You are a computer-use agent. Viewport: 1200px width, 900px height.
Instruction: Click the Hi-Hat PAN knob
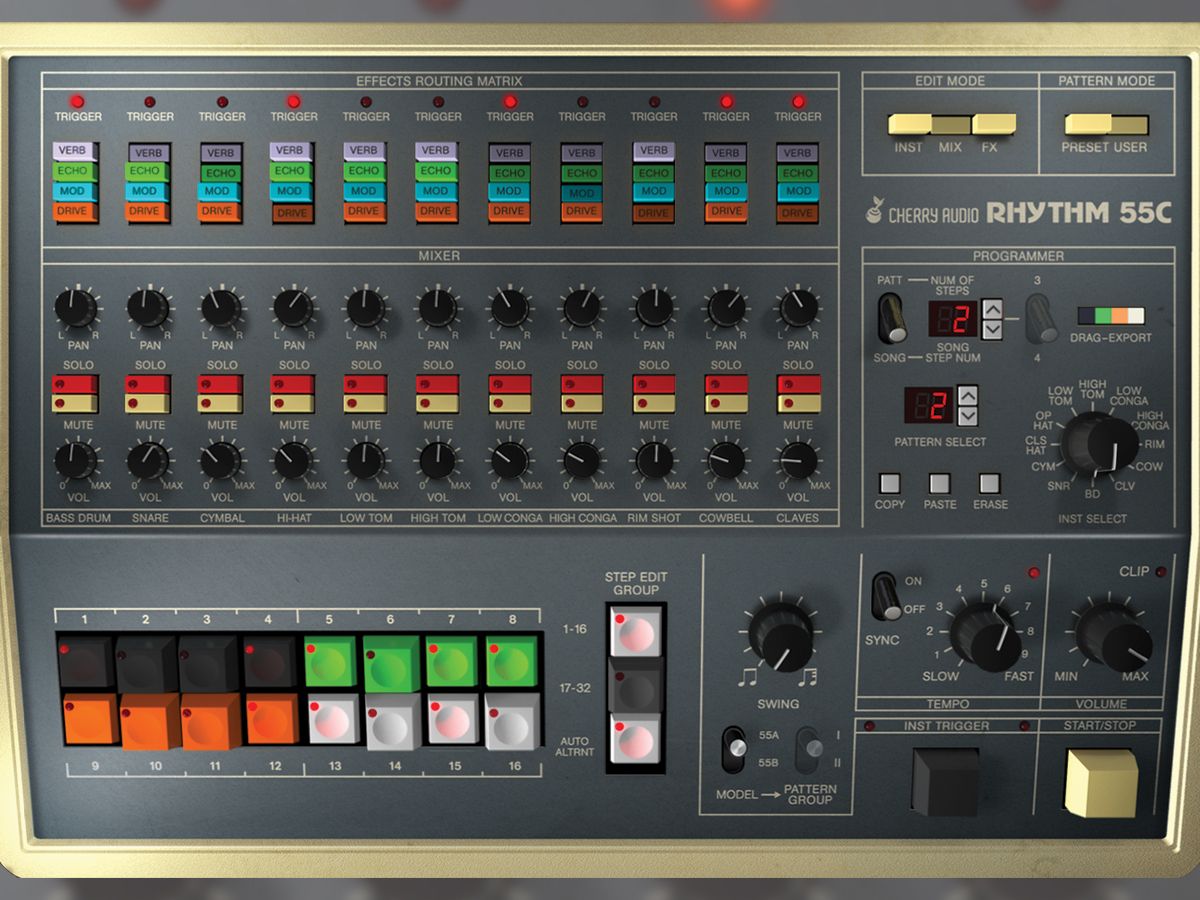(292, 308)
